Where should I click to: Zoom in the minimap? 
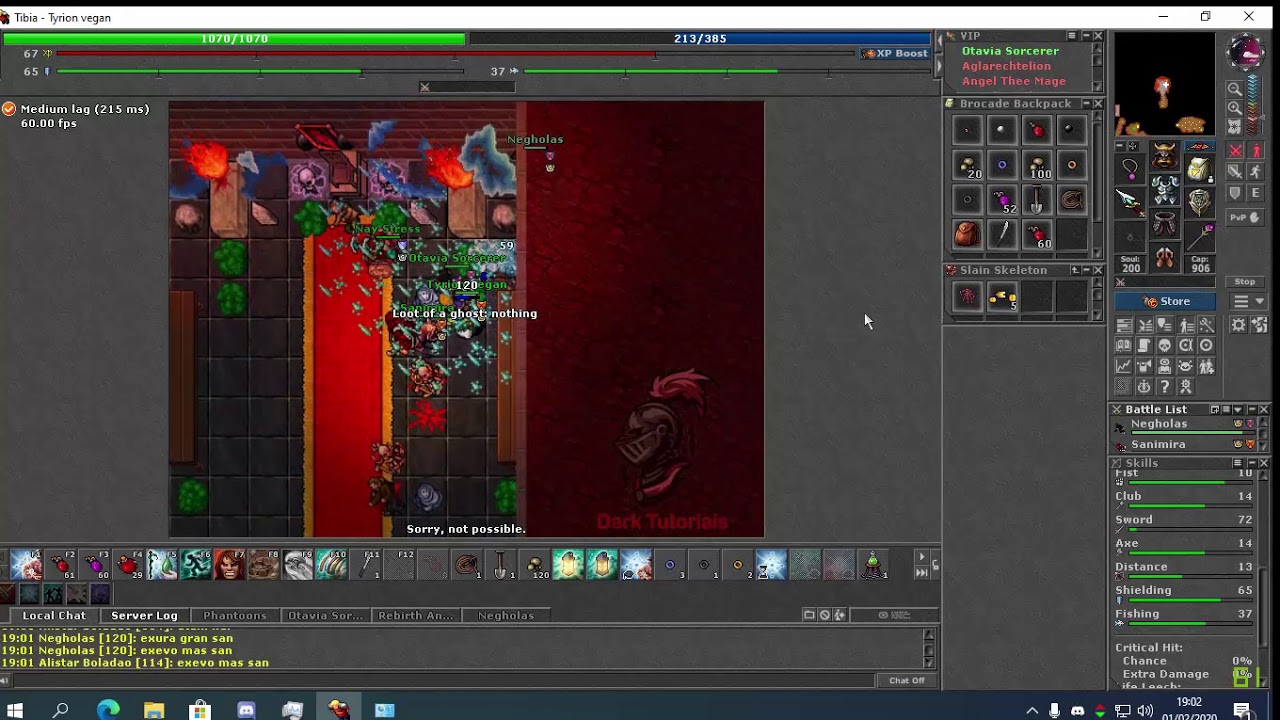(x=1235, y=108)
